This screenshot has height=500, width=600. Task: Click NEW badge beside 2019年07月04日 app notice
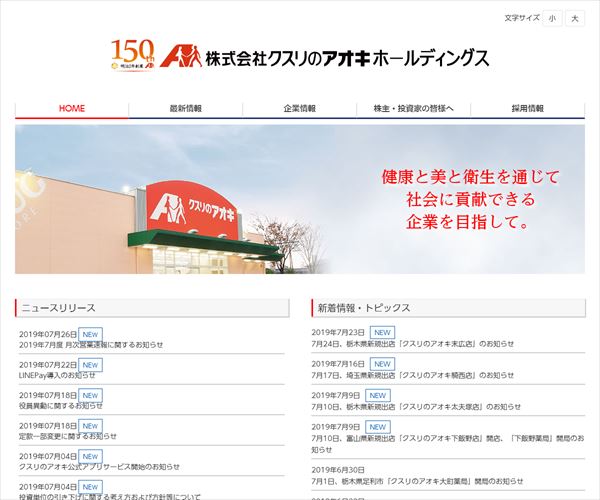pyautogui.click(x=90, y=456)
